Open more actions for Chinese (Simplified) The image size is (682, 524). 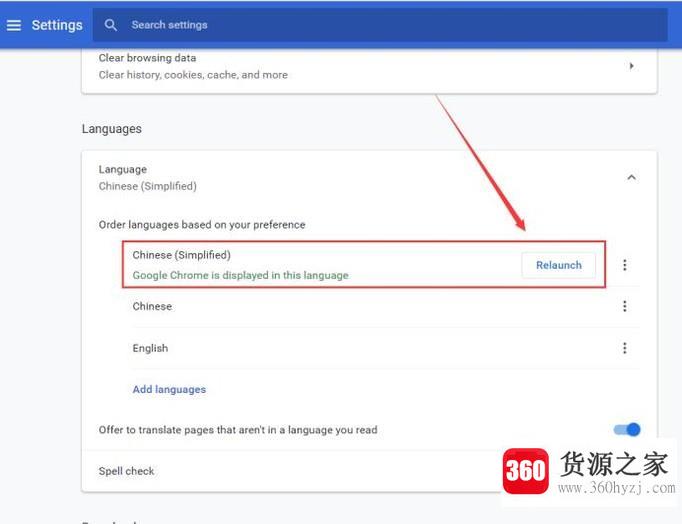[x=625, y=265]
